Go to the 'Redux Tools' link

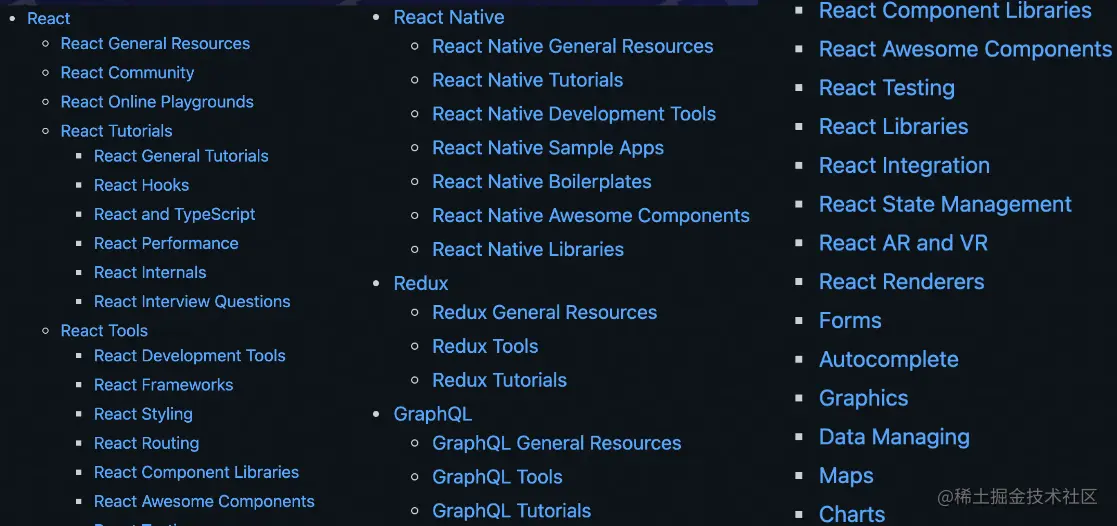pos(485,346)
